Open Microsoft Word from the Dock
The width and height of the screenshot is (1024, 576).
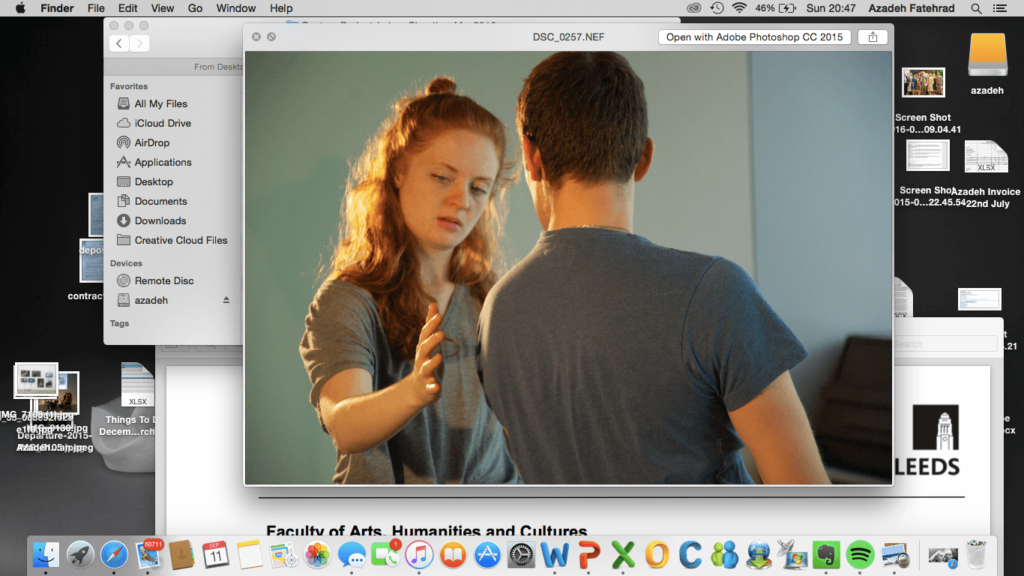(554, 554)
